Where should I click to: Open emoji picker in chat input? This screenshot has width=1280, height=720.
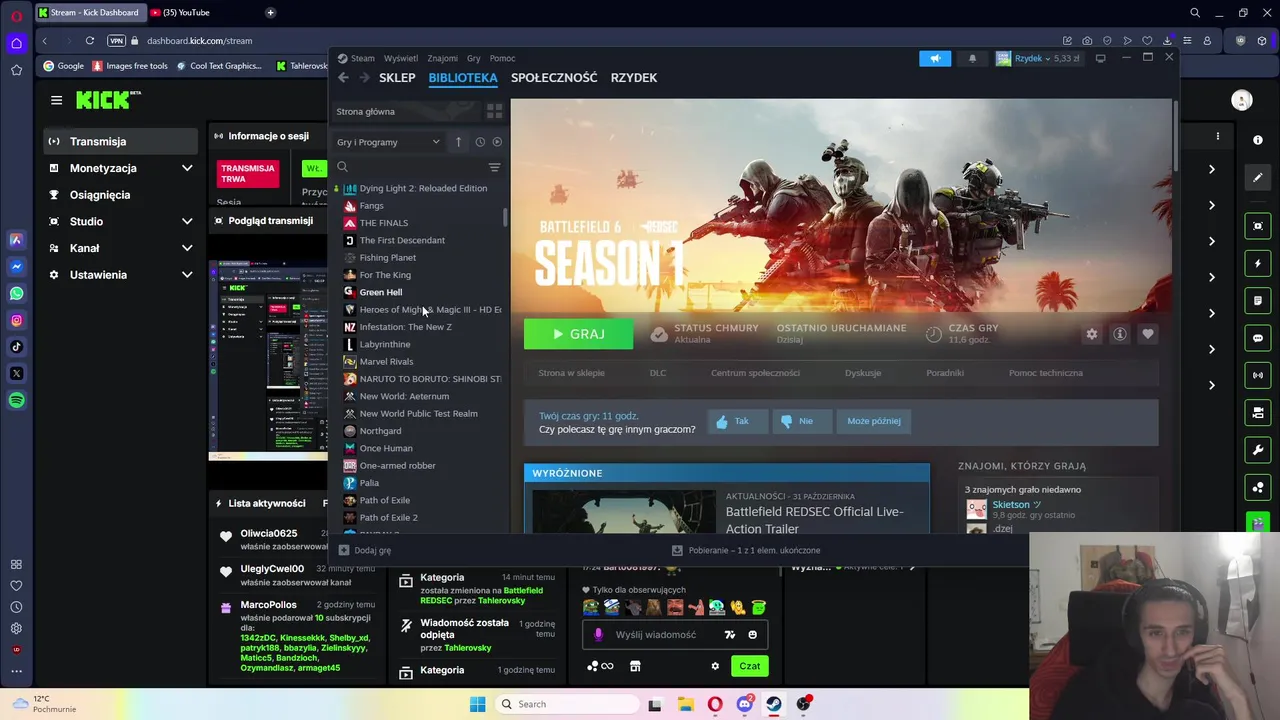click(752, 634)
